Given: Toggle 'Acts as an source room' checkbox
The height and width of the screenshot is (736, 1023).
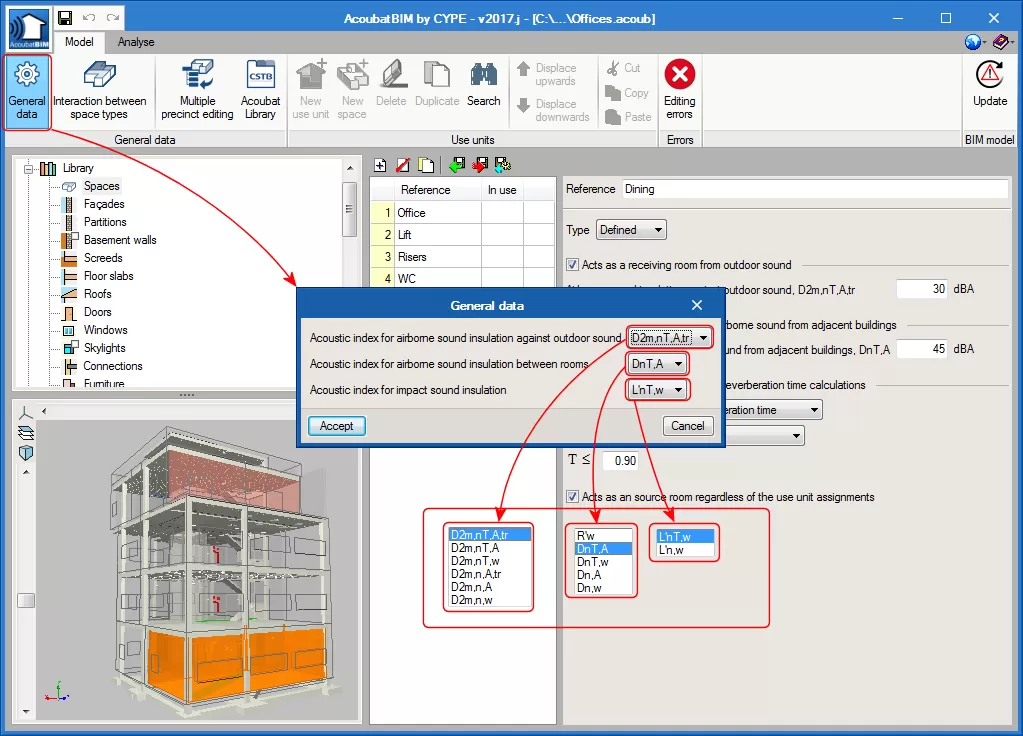Looking at the screenshot, I should 572,497.
